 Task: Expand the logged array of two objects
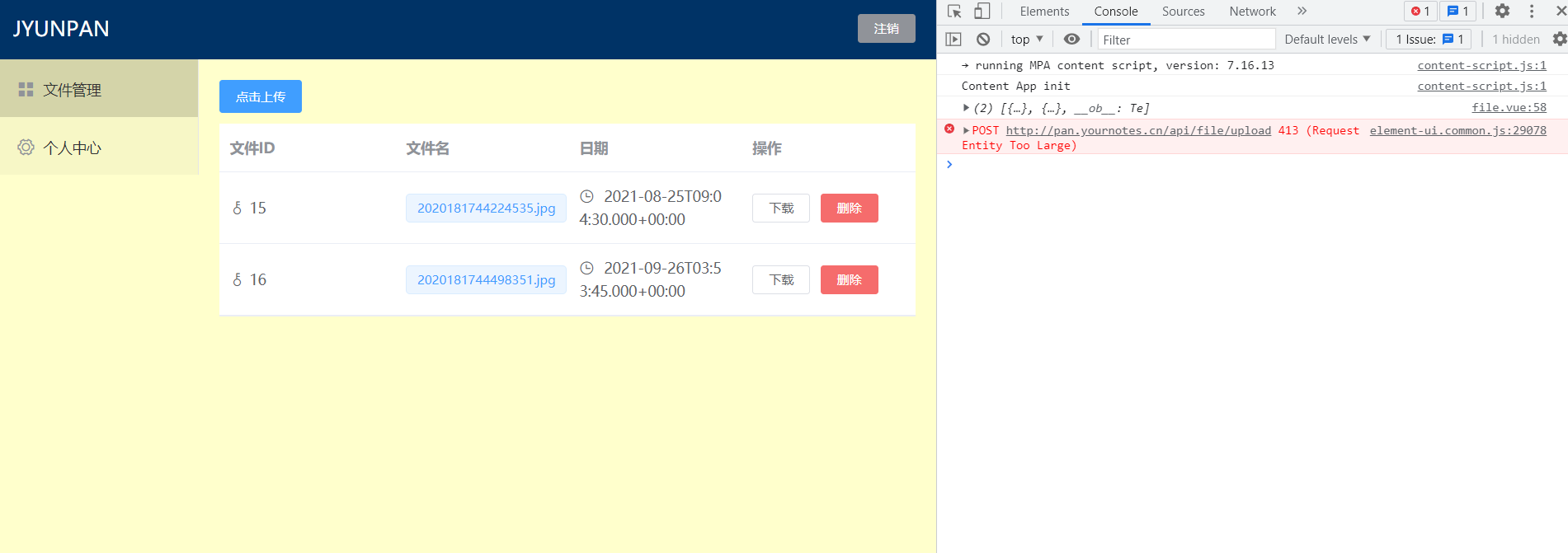click(966, 108)
